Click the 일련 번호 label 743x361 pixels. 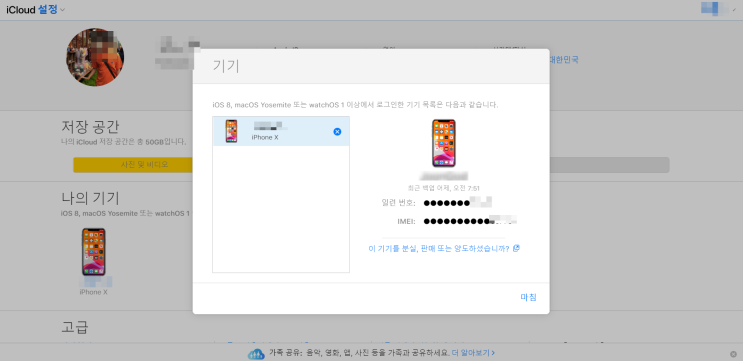pyautogui.click(x=398, y=203)
